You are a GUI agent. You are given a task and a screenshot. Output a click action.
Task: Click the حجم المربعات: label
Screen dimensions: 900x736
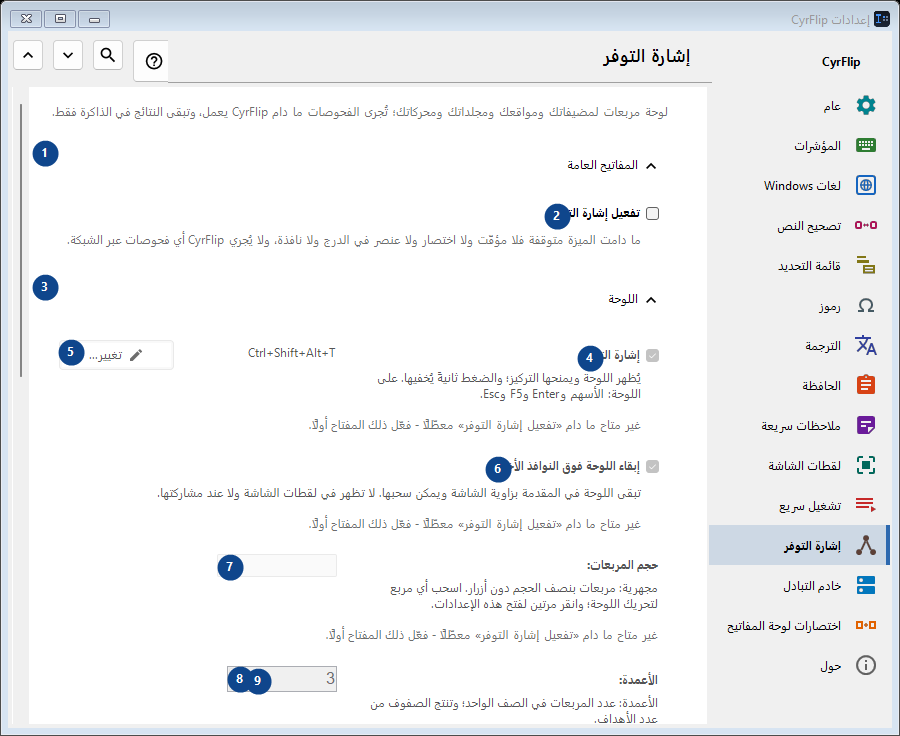pos(622,565)
